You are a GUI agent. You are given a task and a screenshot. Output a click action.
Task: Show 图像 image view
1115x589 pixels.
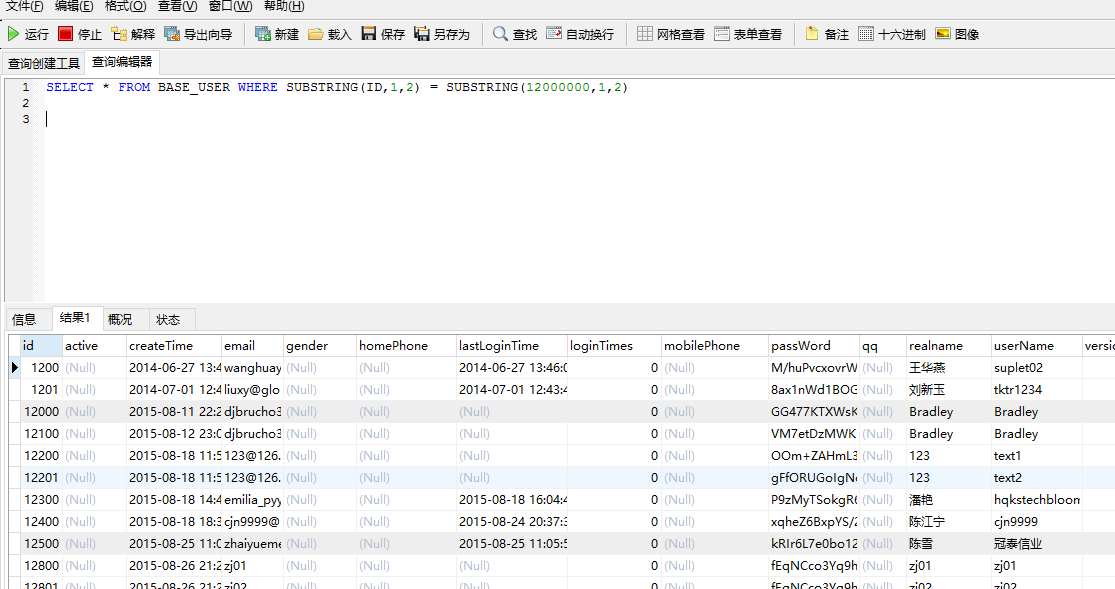[957, 34]
